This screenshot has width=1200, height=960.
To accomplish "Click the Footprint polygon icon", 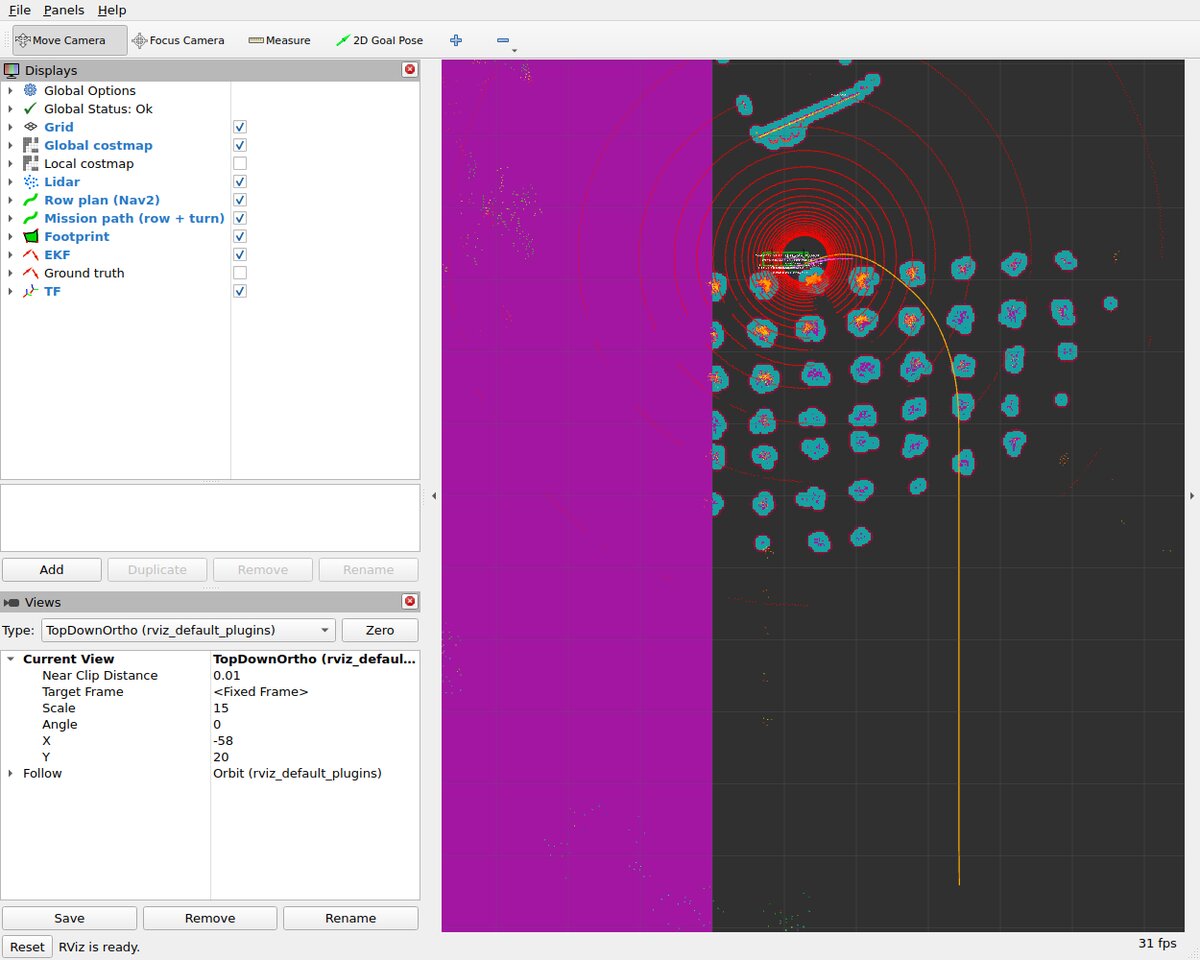I will pos(30,236).
